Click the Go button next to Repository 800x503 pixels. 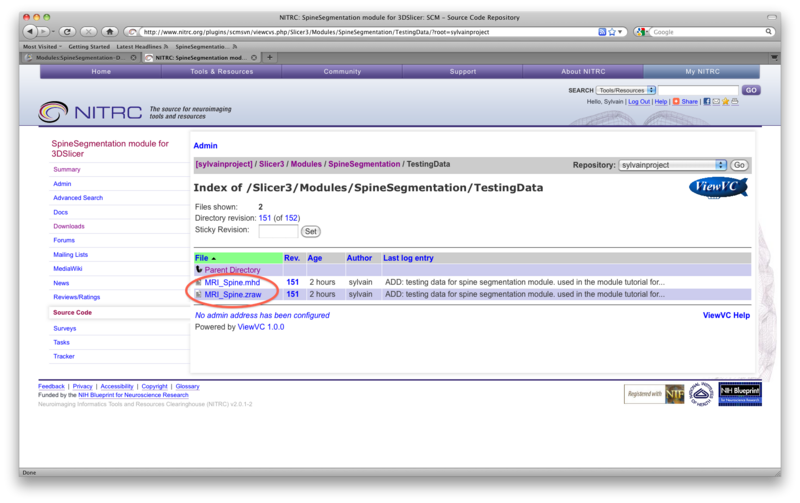click(739, 165)
